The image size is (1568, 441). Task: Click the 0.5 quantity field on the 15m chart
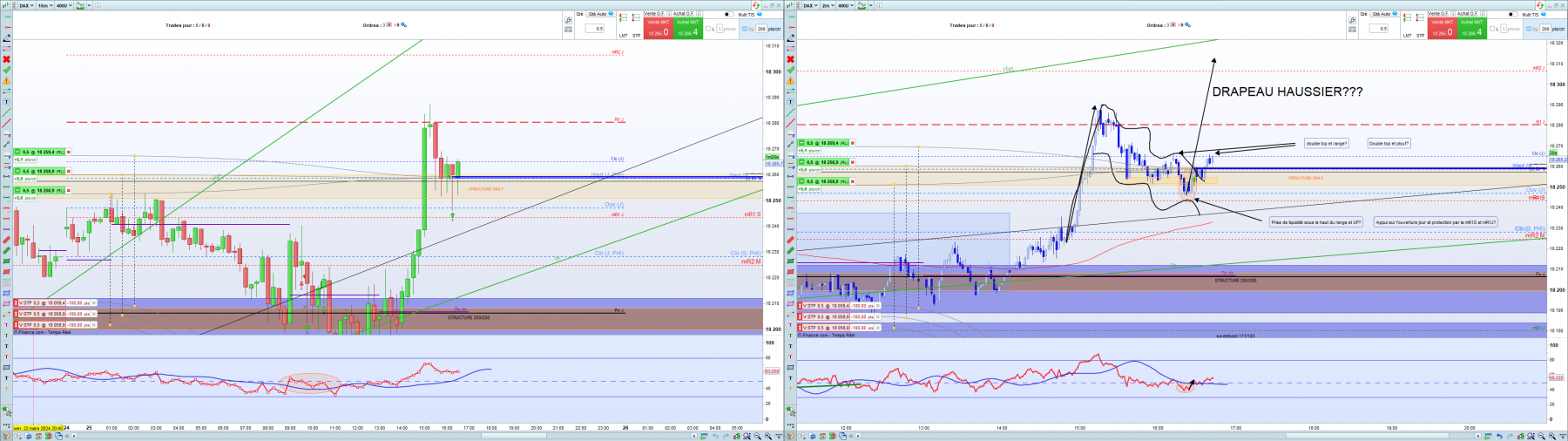tap(595, 29)
